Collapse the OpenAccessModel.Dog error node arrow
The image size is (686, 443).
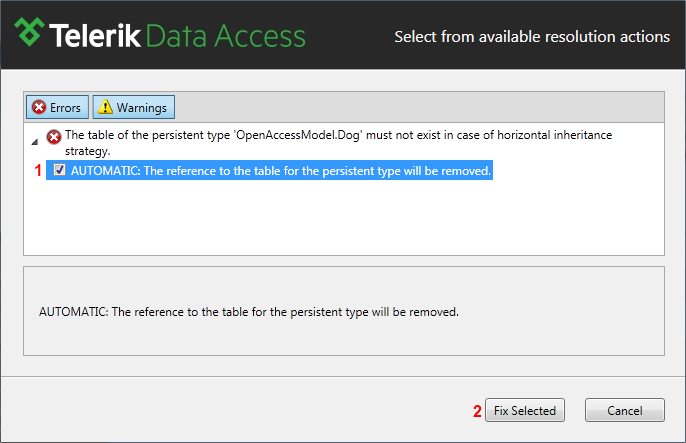[35, 142]
